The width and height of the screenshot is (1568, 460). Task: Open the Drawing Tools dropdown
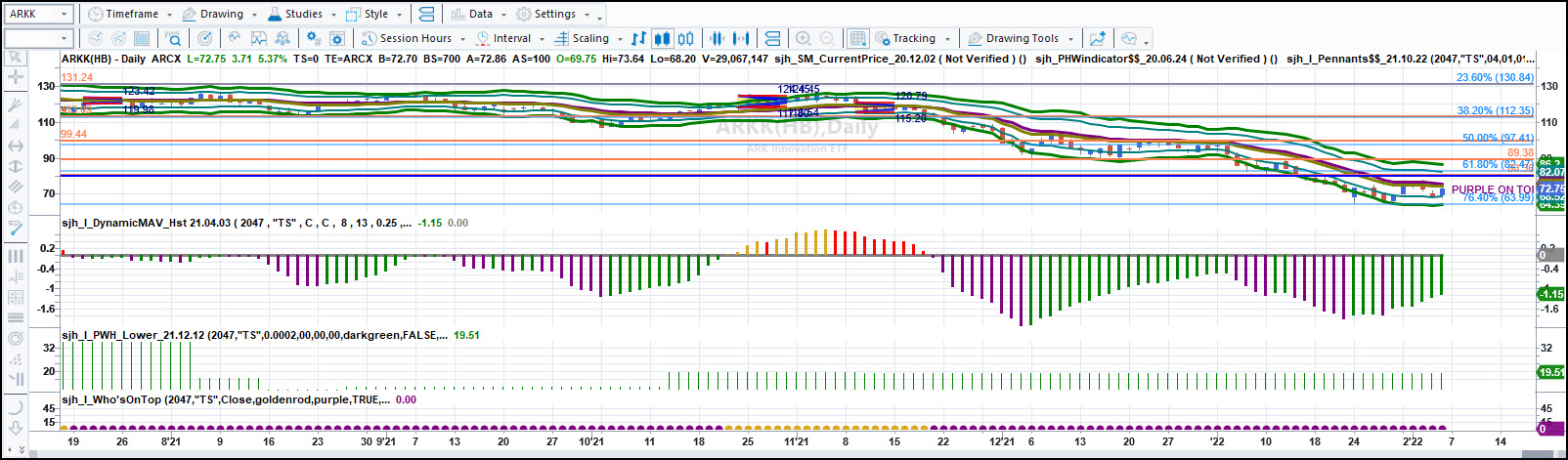point(1021,38)
